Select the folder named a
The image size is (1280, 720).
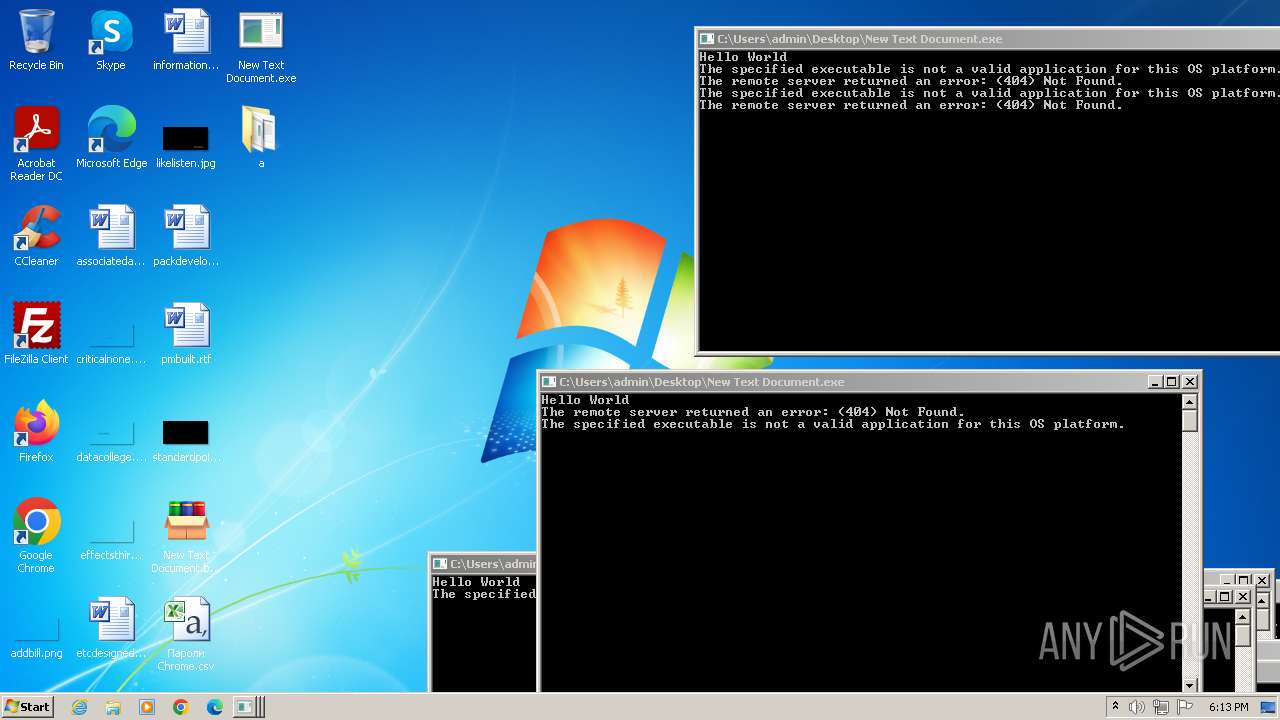(x=260, y=138)
